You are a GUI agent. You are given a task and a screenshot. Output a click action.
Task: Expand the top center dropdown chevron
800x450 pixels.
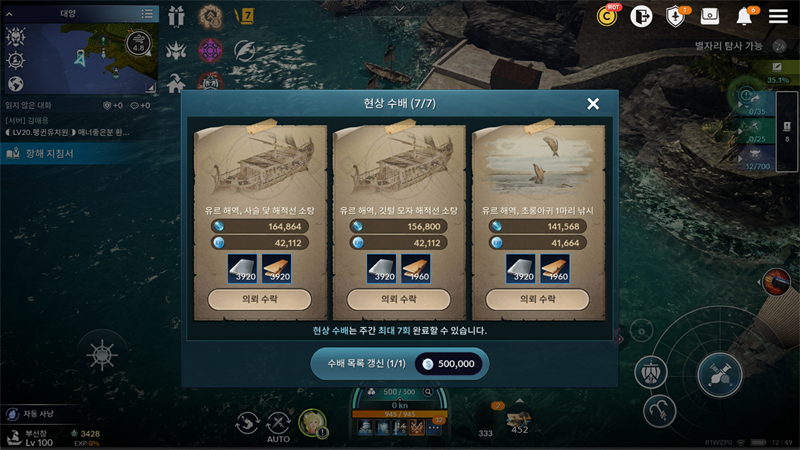(x=399, y=9)
